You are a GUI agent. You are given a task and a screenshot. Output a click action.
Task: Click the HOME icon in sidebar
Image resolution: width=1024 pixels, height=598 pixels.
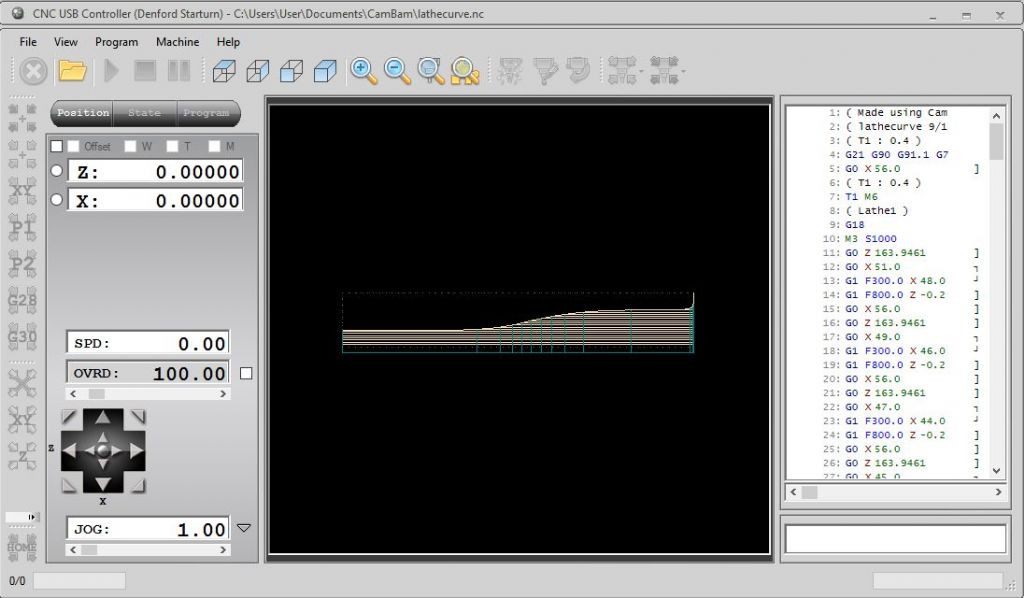pyautogui.click(x=22, y=547)
